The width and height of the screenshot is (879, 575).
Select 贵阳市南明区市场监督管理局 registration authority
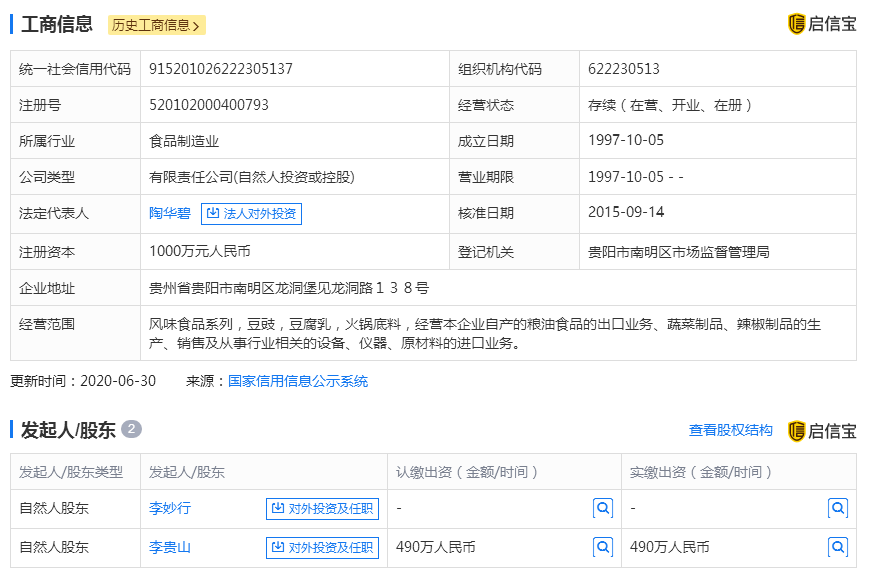point(678,252)
